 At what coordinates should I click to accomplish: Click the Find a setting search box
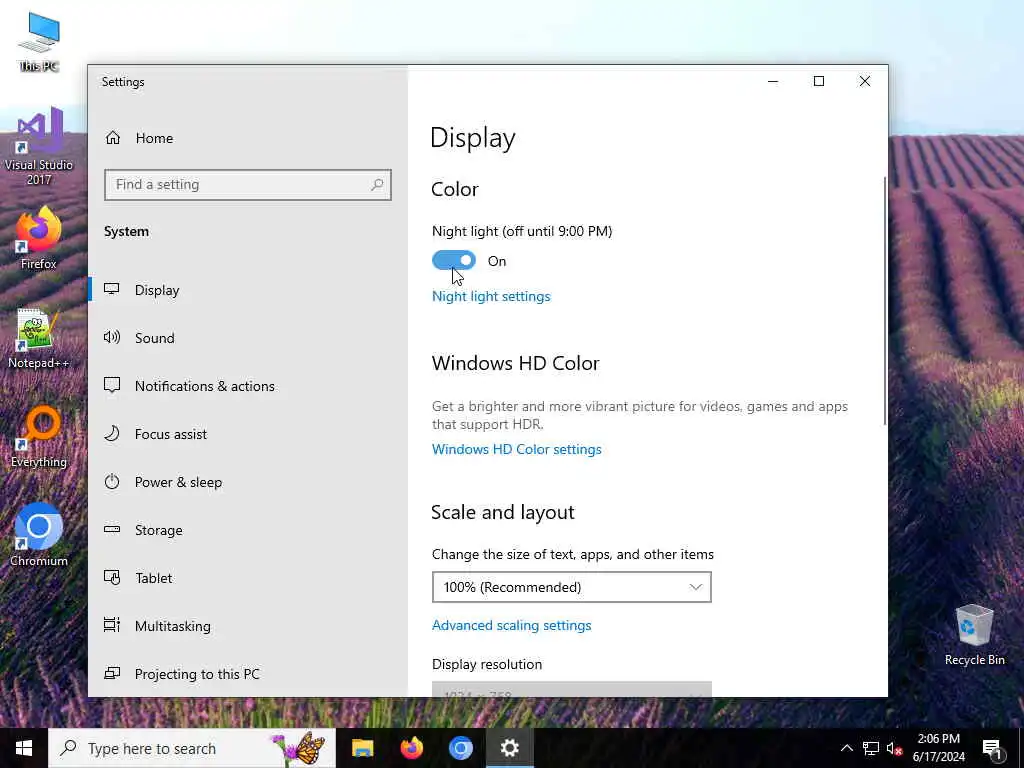point(248,185)
